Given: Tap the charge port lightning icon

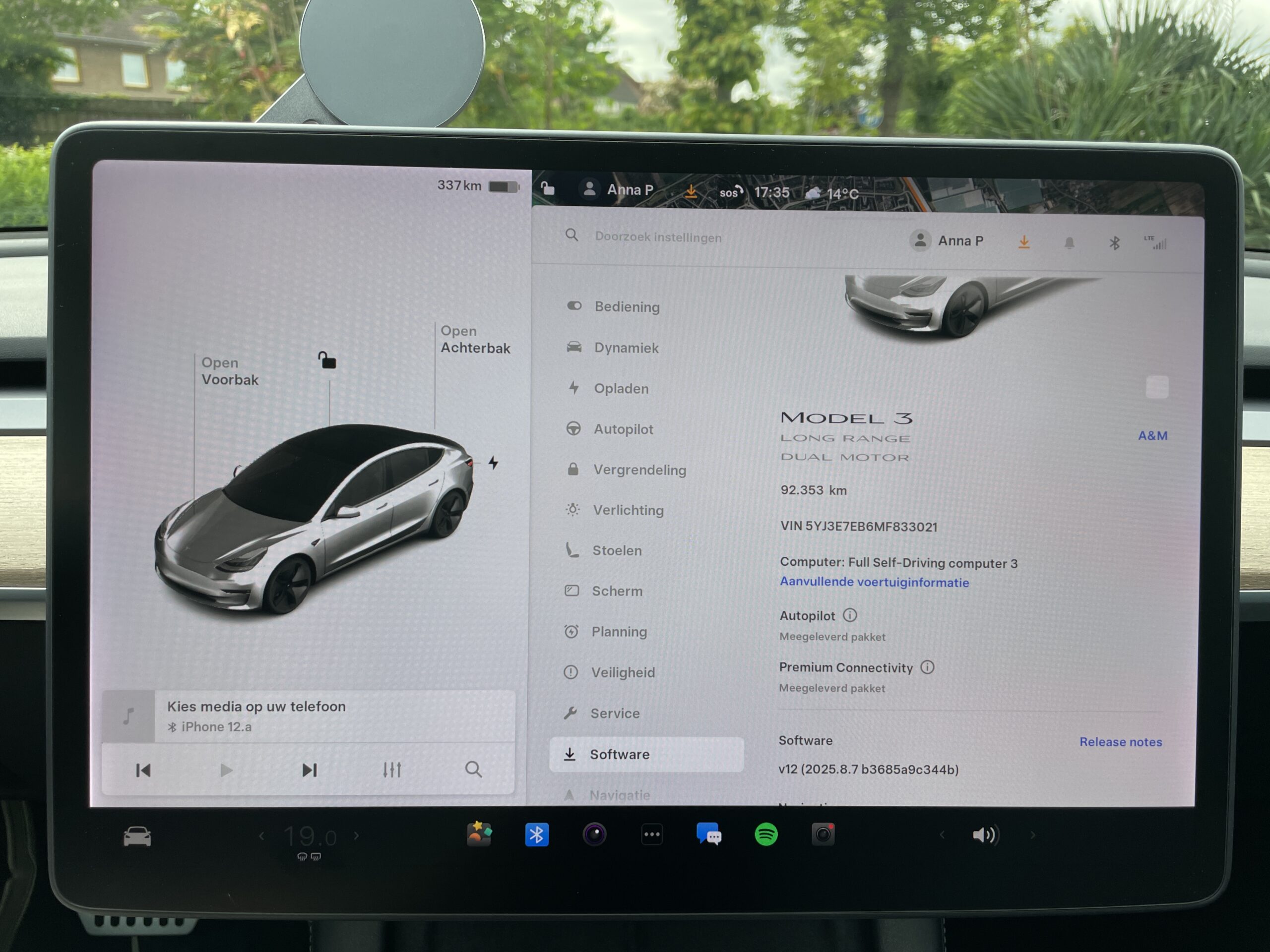Looking at the screenshot, I should pos(493,463).
